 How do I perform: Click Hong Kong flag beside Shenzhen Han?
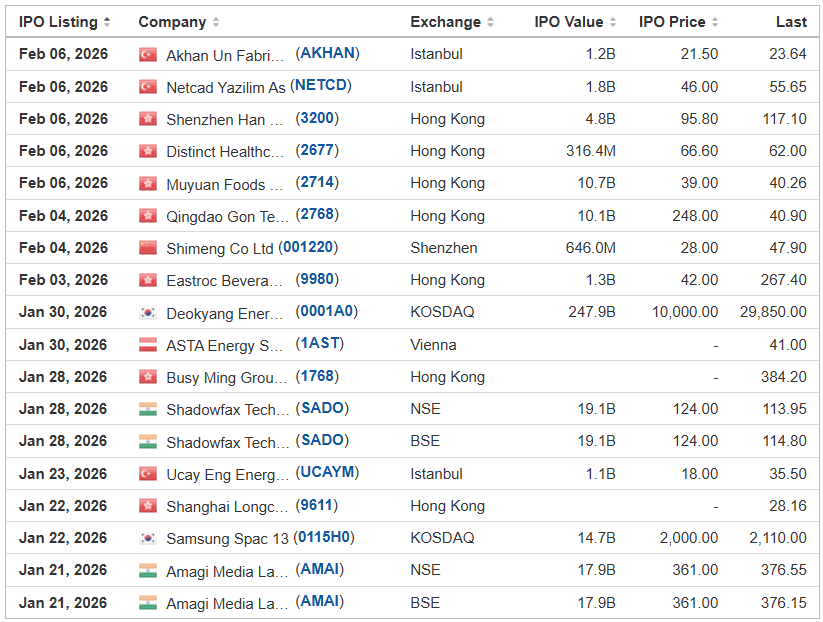click(x=147, y=119)
